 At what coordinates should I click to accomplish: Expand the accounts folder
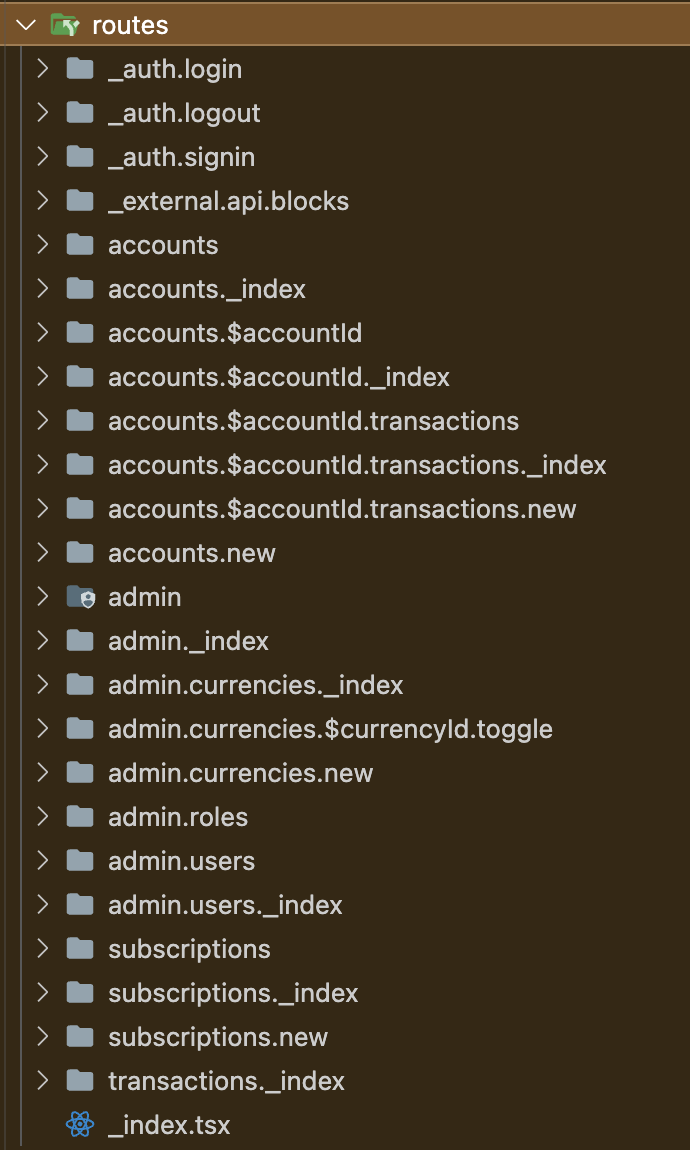(42, 244)
